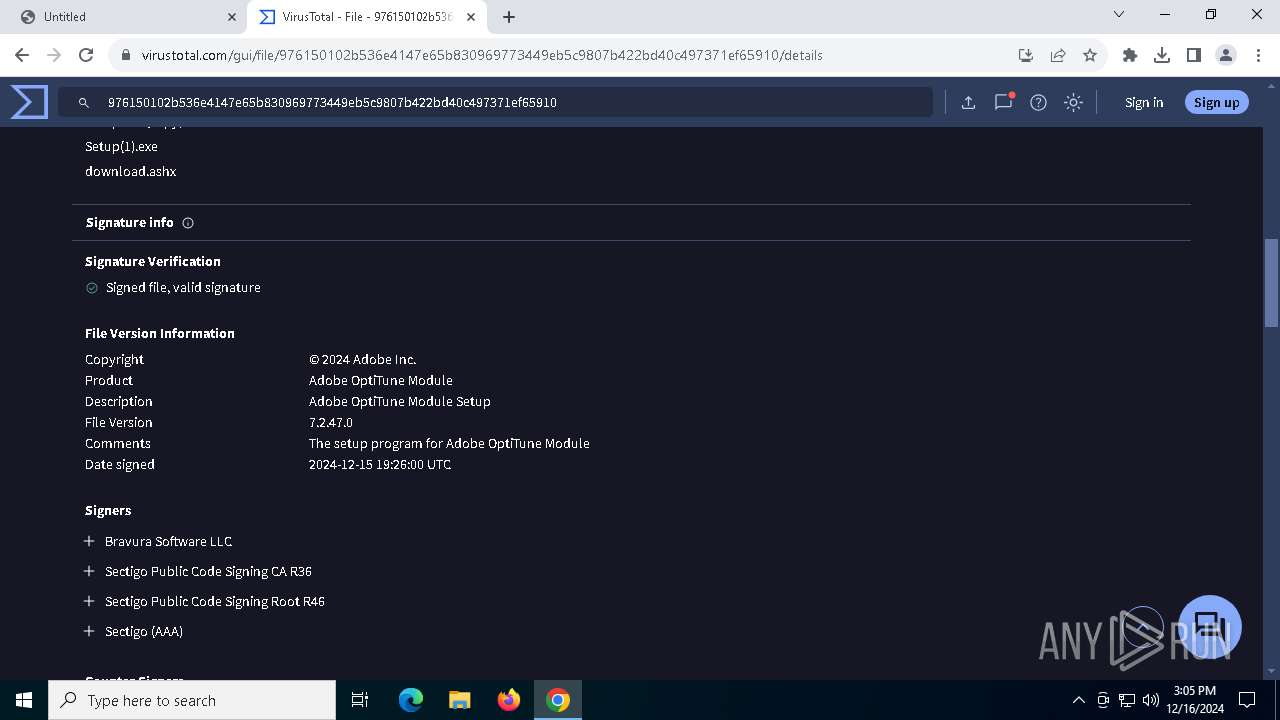Close the VirusTotal tab
The height and width of the screenshot is (720, 1280).
[471, 17]
